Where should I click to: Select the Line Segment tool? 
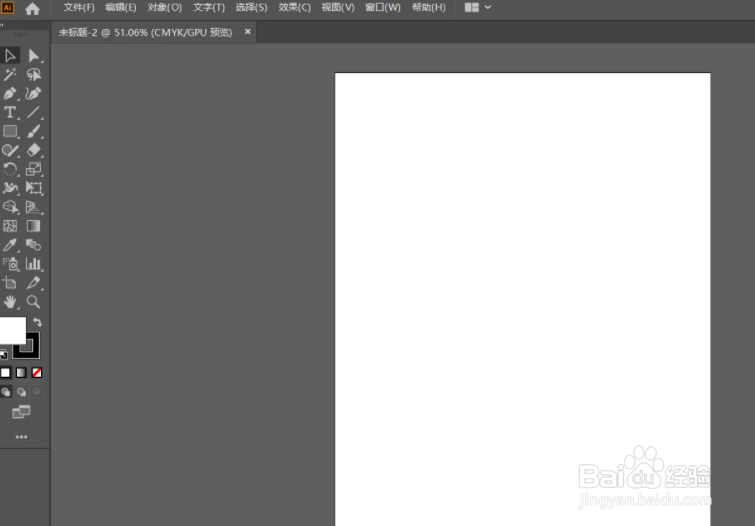click(33, 112)
